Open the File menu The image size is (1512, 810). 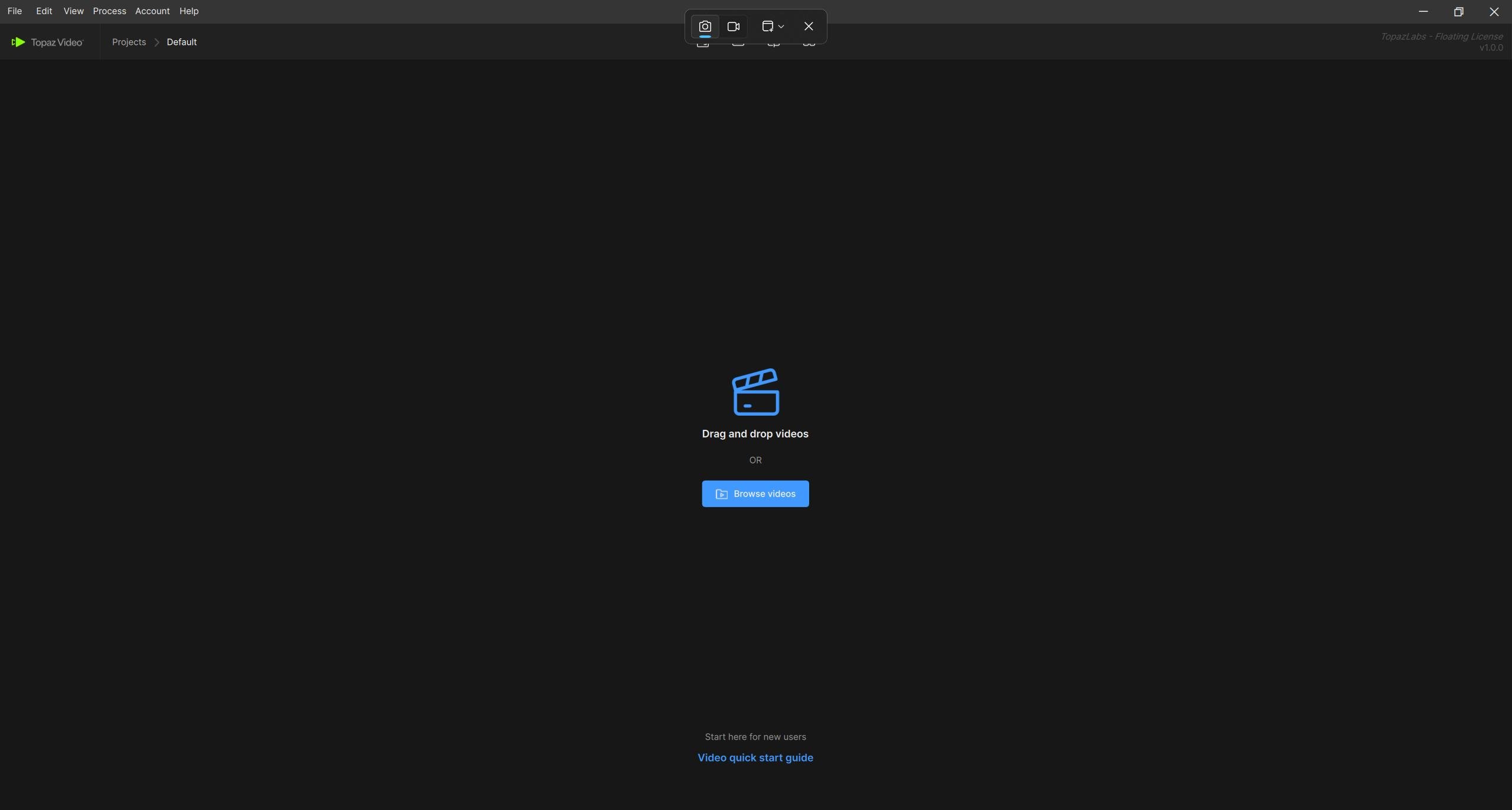15,11
